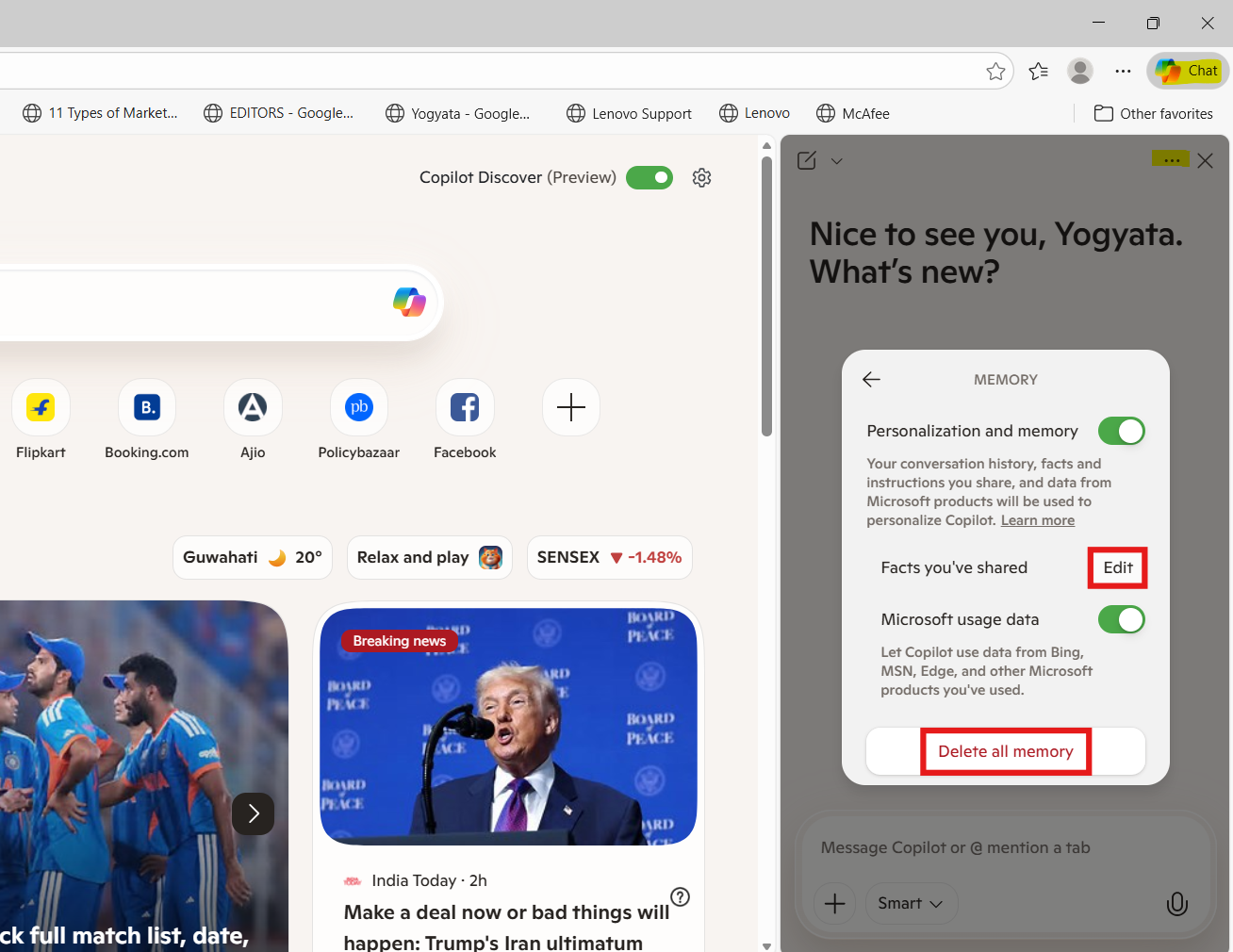Open Copilot Discover settings gear
Screen dimensions: 1233x952
tap(701, 177)
